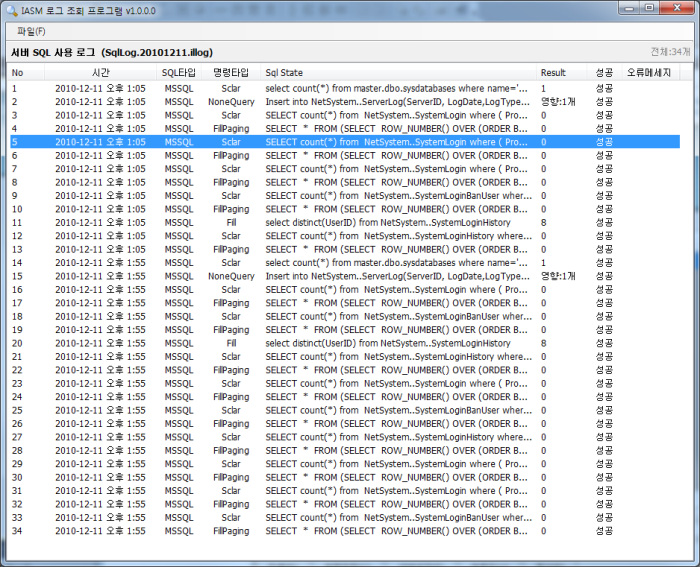Click the 명령타입 column header
Viewport: 700px width, 567px height.
231,73
